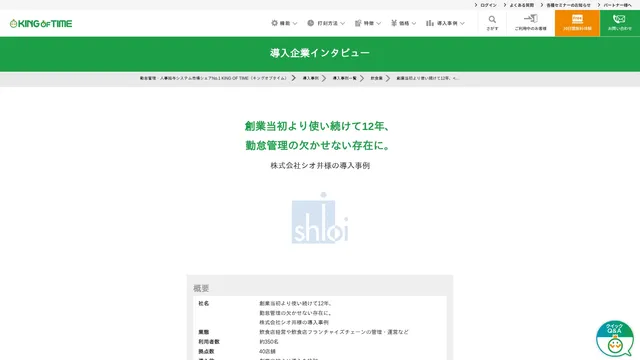
Task: Click the 利用者数 row label
Action: [209, 342]
